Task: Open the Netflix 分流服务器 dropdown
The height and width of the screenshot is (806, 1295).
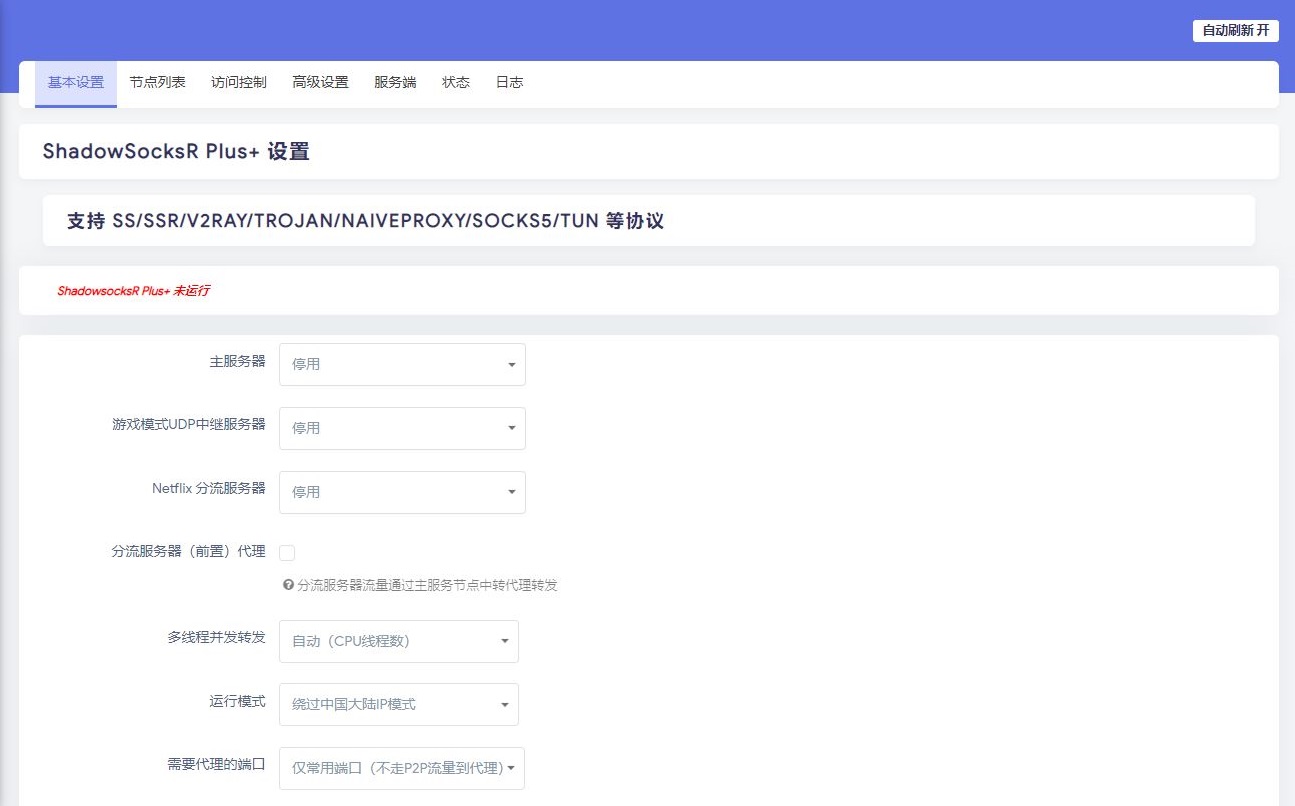Action: pos(402,492)
